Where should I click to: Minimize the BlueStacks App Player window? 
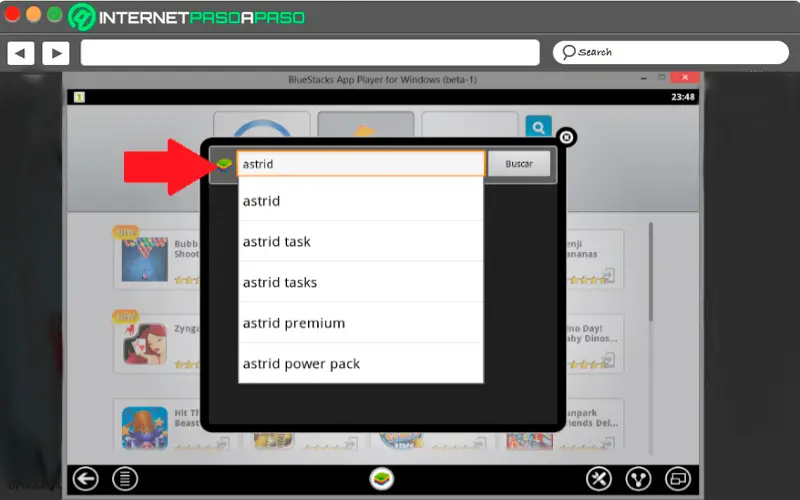pos(644,78)
